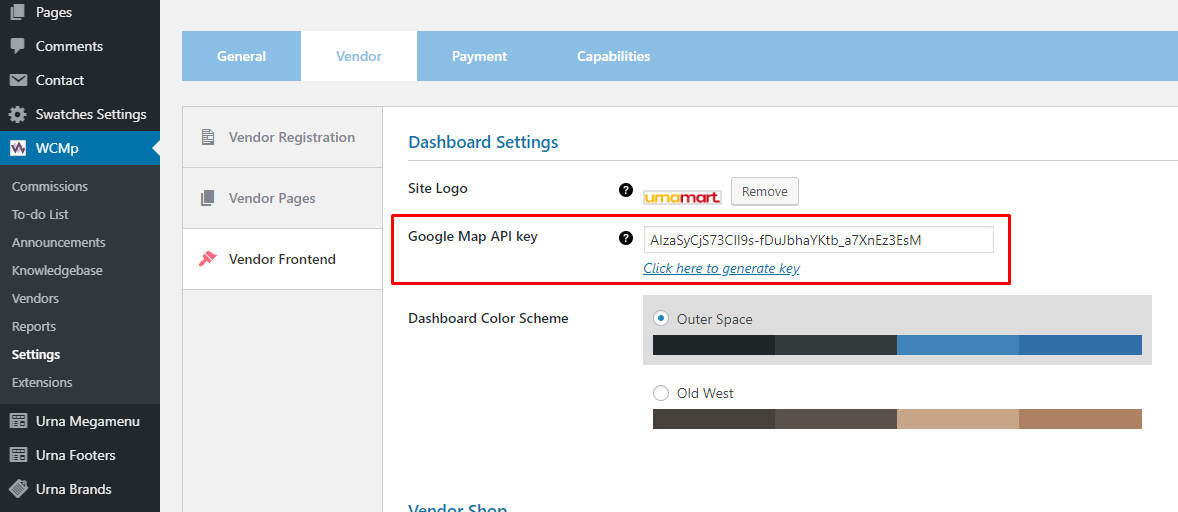Screen dimensions: 1178x512
Task: Click the WCMp menu label
Action: tap(57, 149)
